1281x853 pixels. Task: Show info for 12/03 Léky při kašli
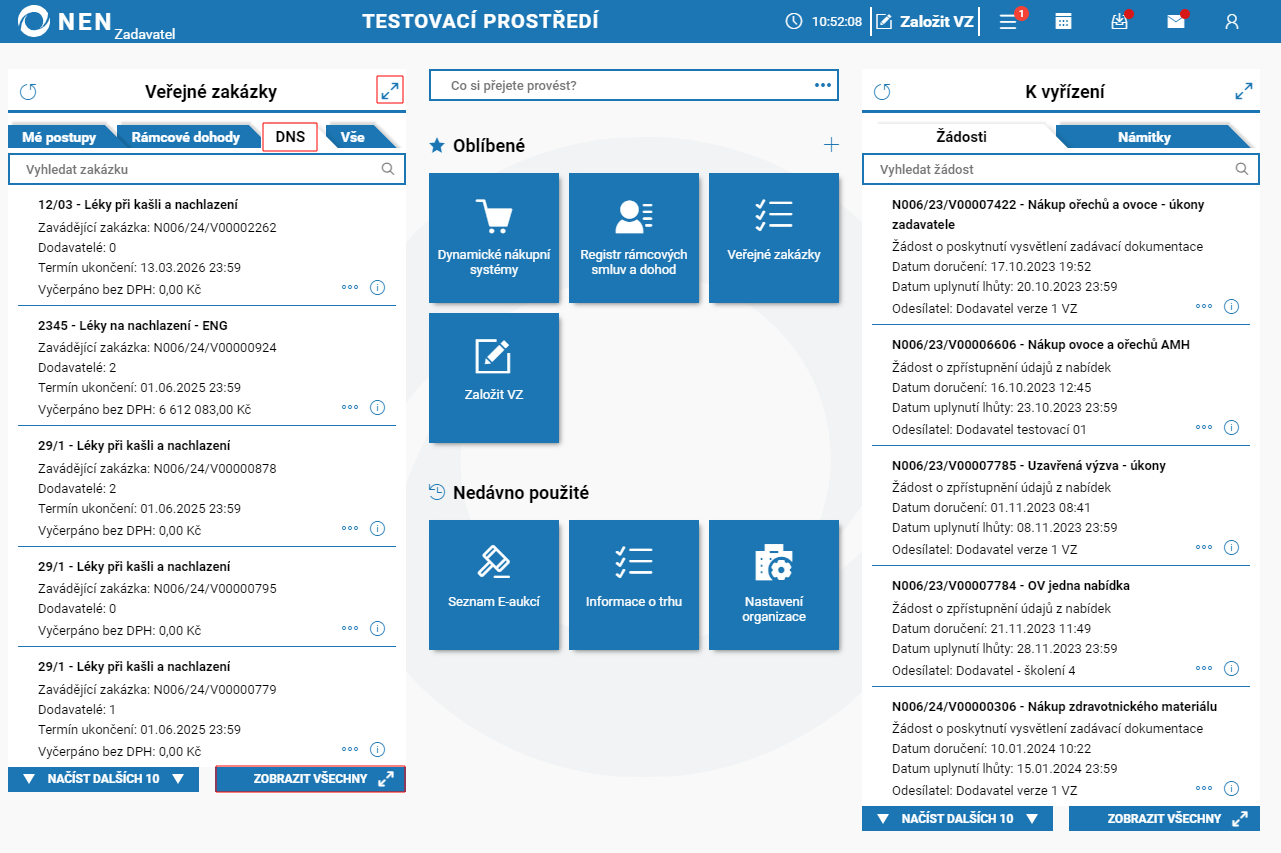click(378, 287)
